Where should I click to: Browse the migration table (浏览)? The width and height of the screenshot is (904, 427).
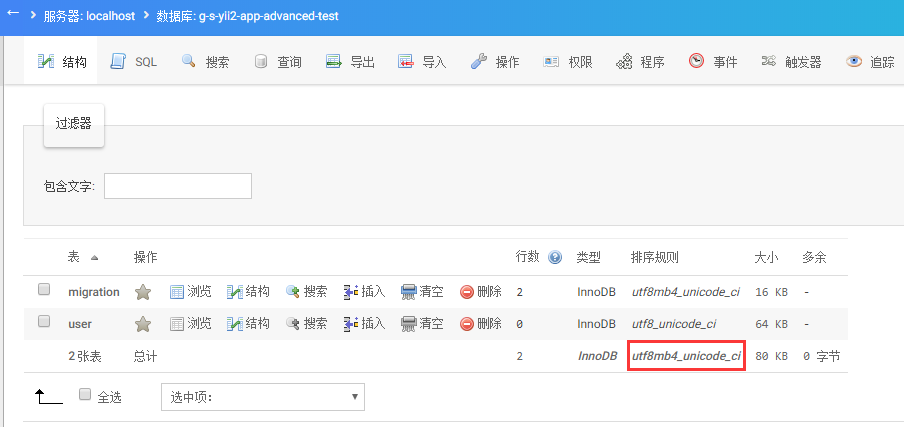(x=191, y=292)
